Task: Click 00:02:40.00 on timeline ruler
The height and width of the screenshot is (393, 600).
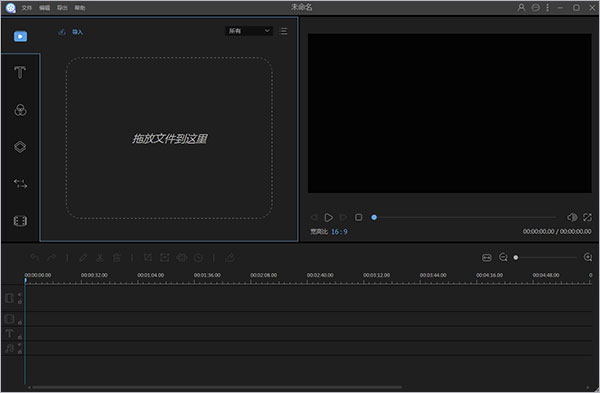Action: [x=320, y=275]
